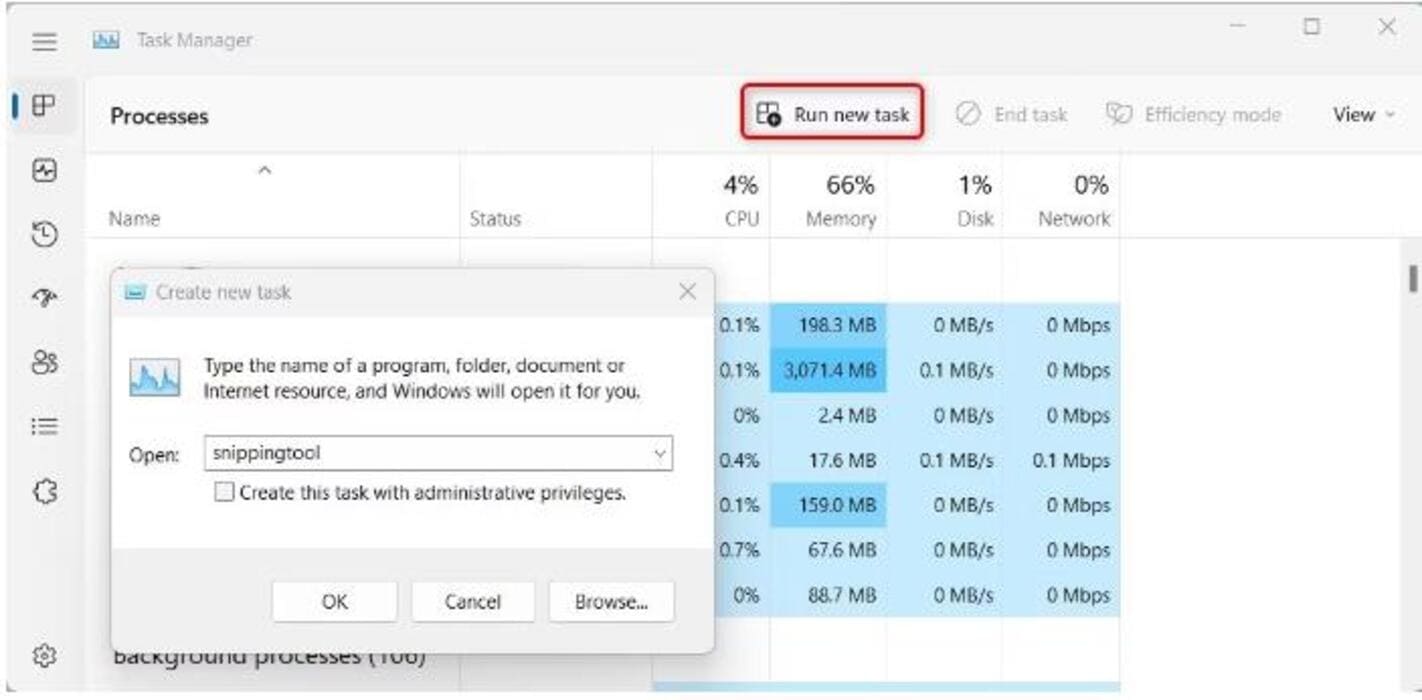The image size is (1422, 700).
Task: Open the App history sidebar icon
Action: [44, 235]
